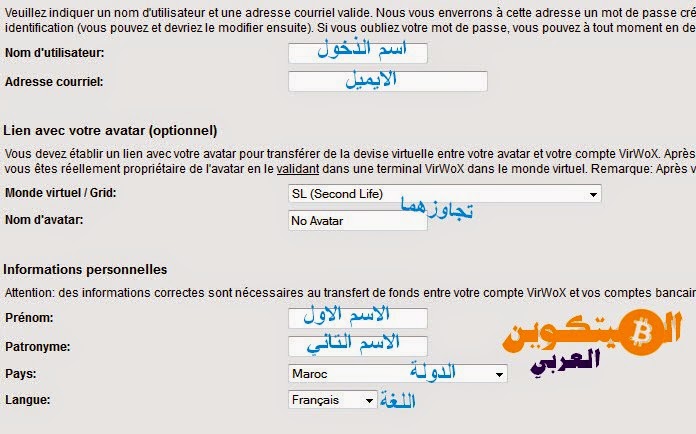Open the Langue dropdown showing Français

[332, 400]
